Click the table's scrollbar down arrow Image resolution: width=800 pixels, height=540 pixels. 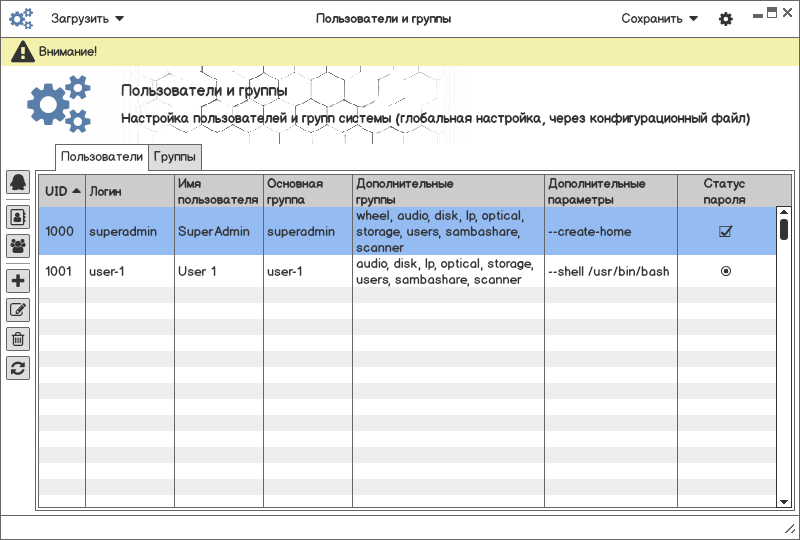point(784,501)
